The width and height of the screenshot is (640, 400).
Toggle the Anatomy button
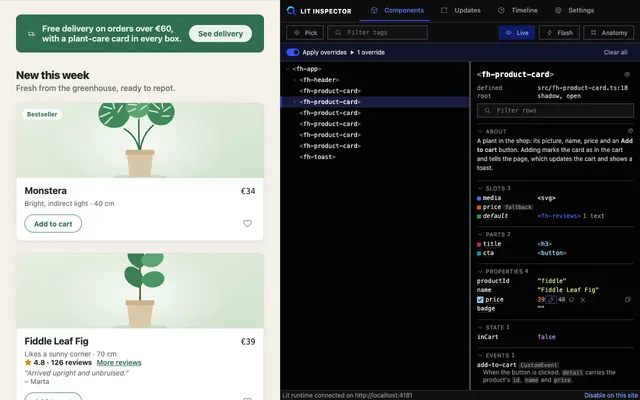[609, 33]
